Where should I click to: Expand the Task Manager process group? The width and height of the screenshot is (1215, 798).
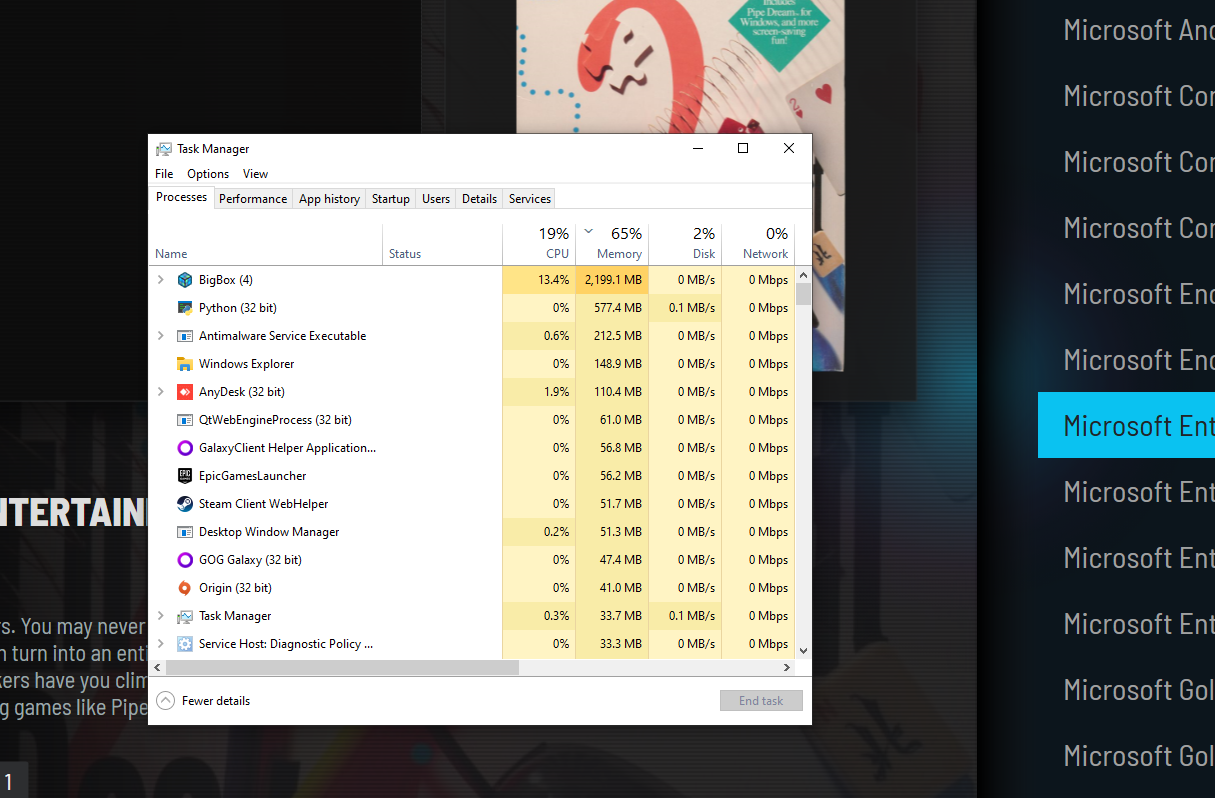tap(161, 616)
